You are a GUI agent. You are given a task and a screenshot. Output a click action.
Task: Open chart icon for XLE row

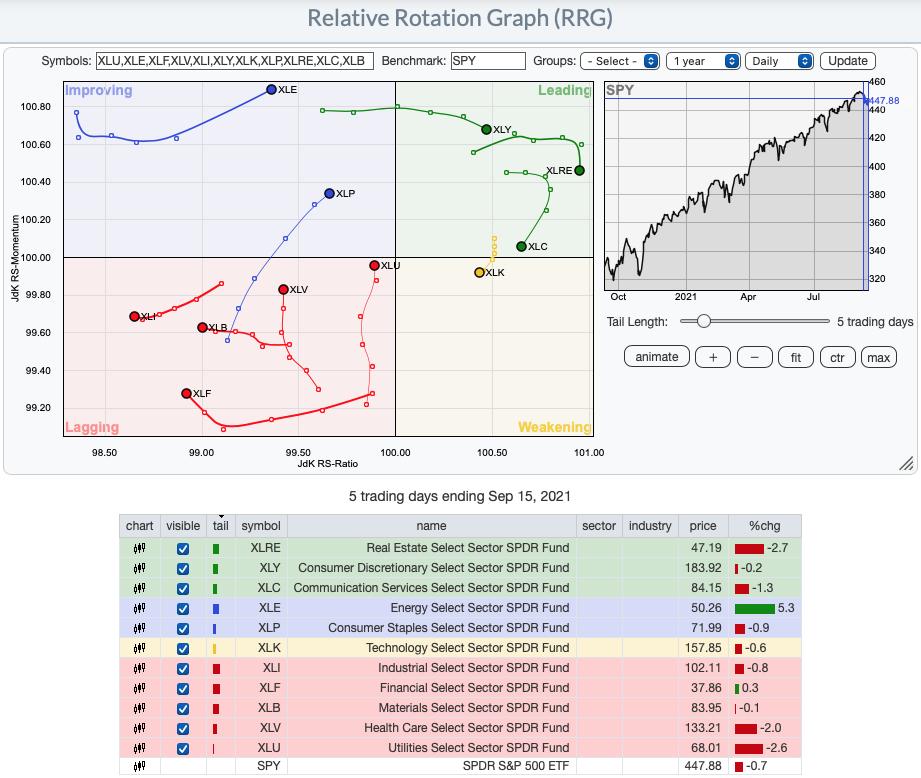[139, 608]
